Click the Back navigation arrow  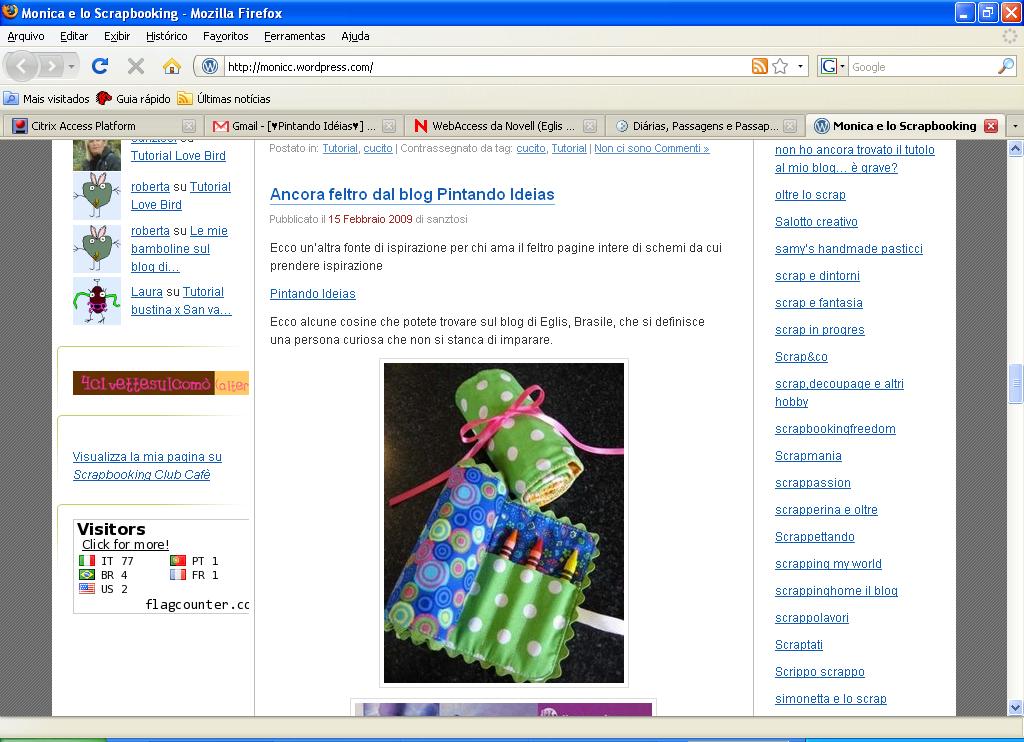[x=22, y=66]
